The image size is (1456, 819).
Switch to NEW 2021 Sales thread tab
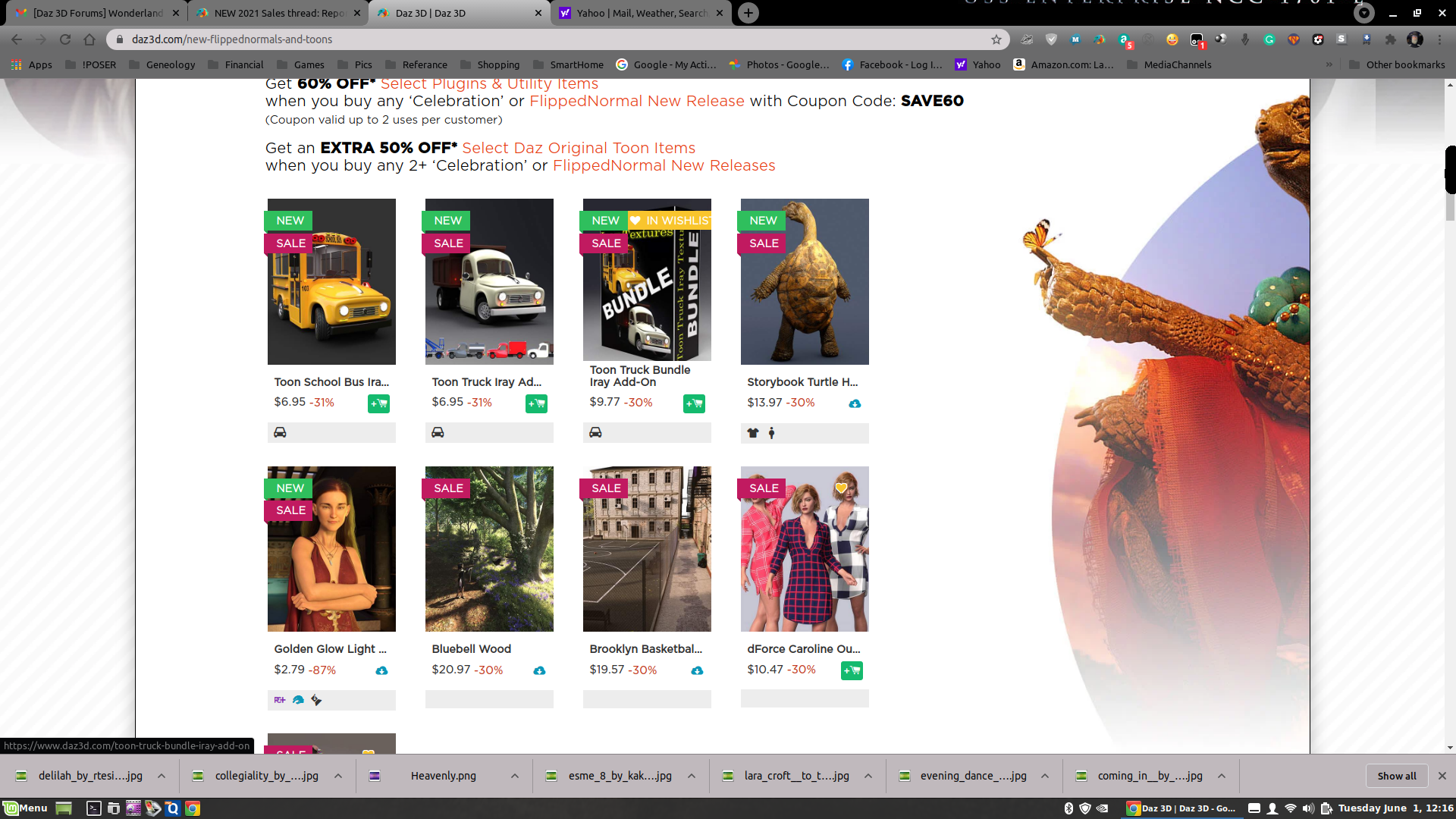point(278,13)
